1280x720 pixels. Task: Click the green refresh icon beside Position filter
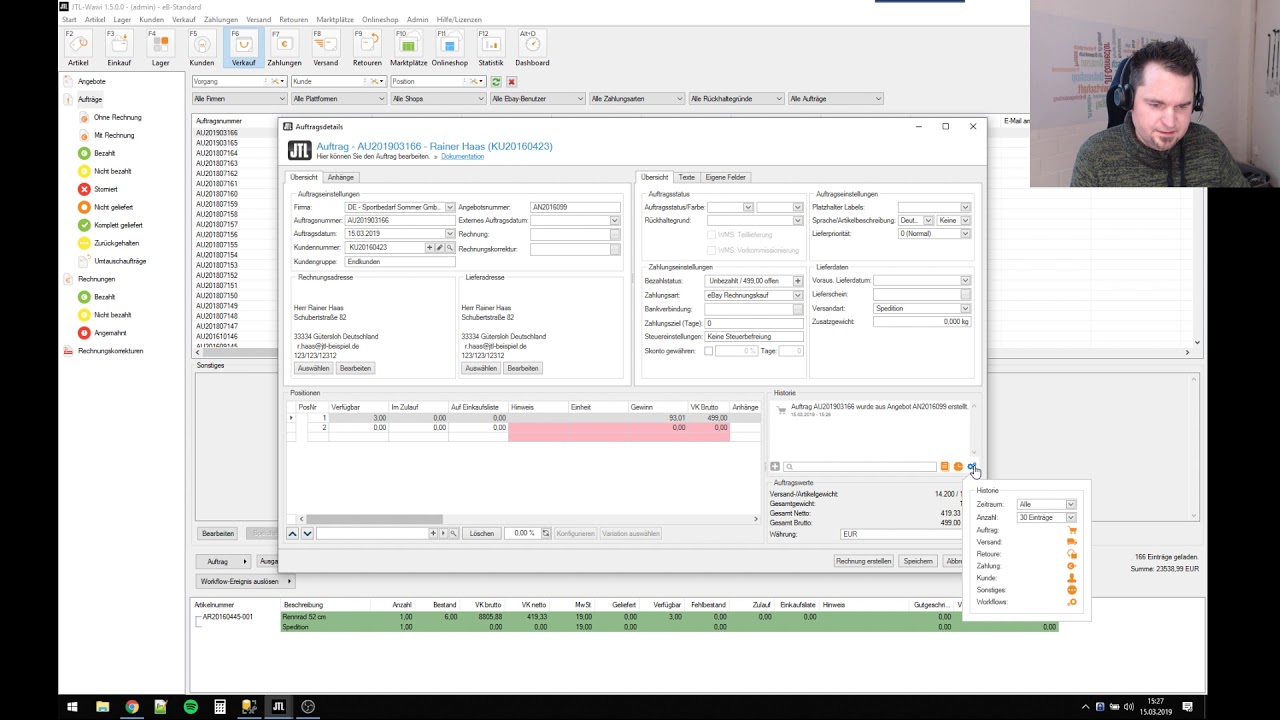point(496,81)
